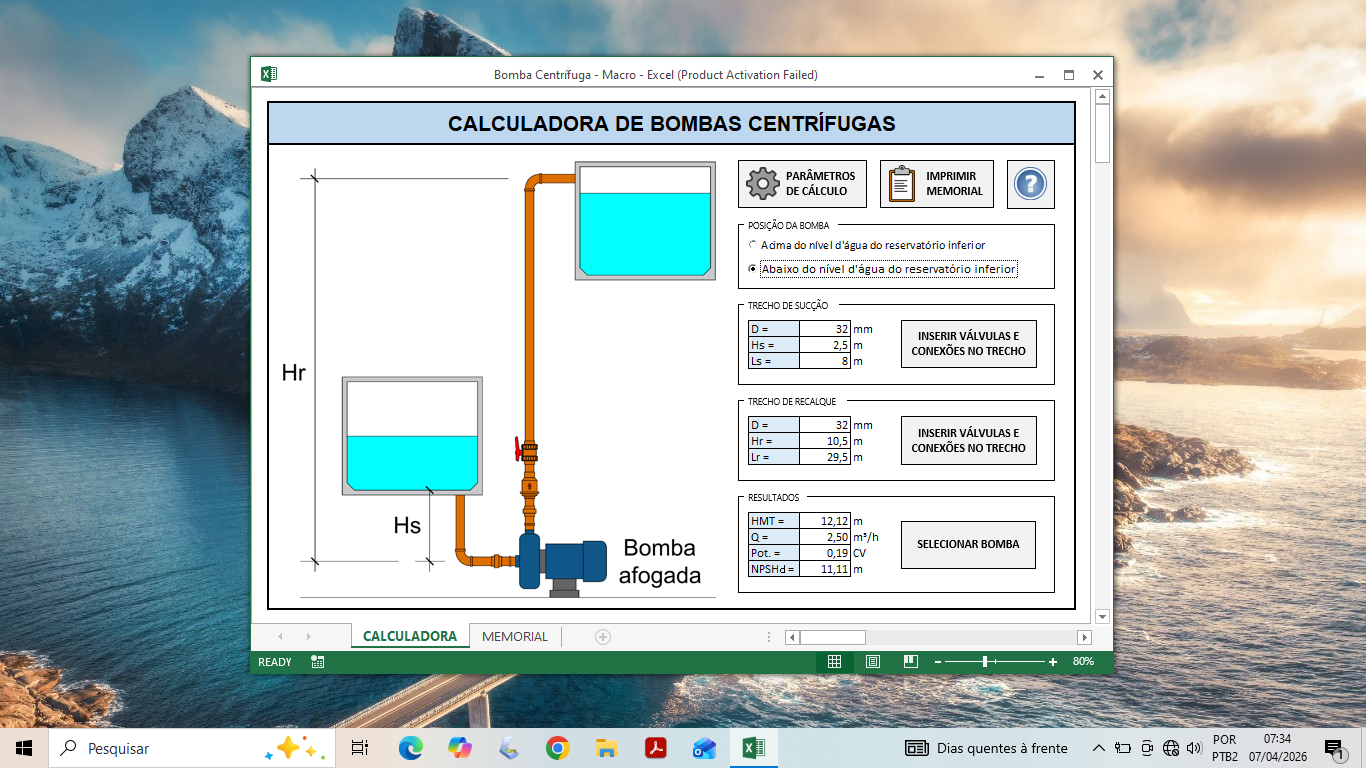The width and height of the screenshot is (1366, 768).
Task: Open the MEMORIAL sheet tab
Action: (515, 637)
